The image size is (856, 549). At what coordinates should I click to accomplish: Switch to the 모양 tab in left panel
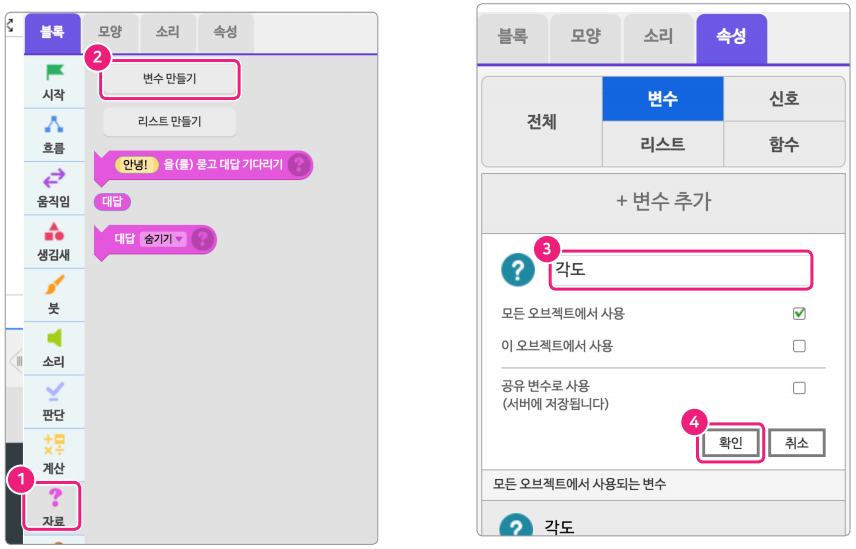click(x=110, y=33)
